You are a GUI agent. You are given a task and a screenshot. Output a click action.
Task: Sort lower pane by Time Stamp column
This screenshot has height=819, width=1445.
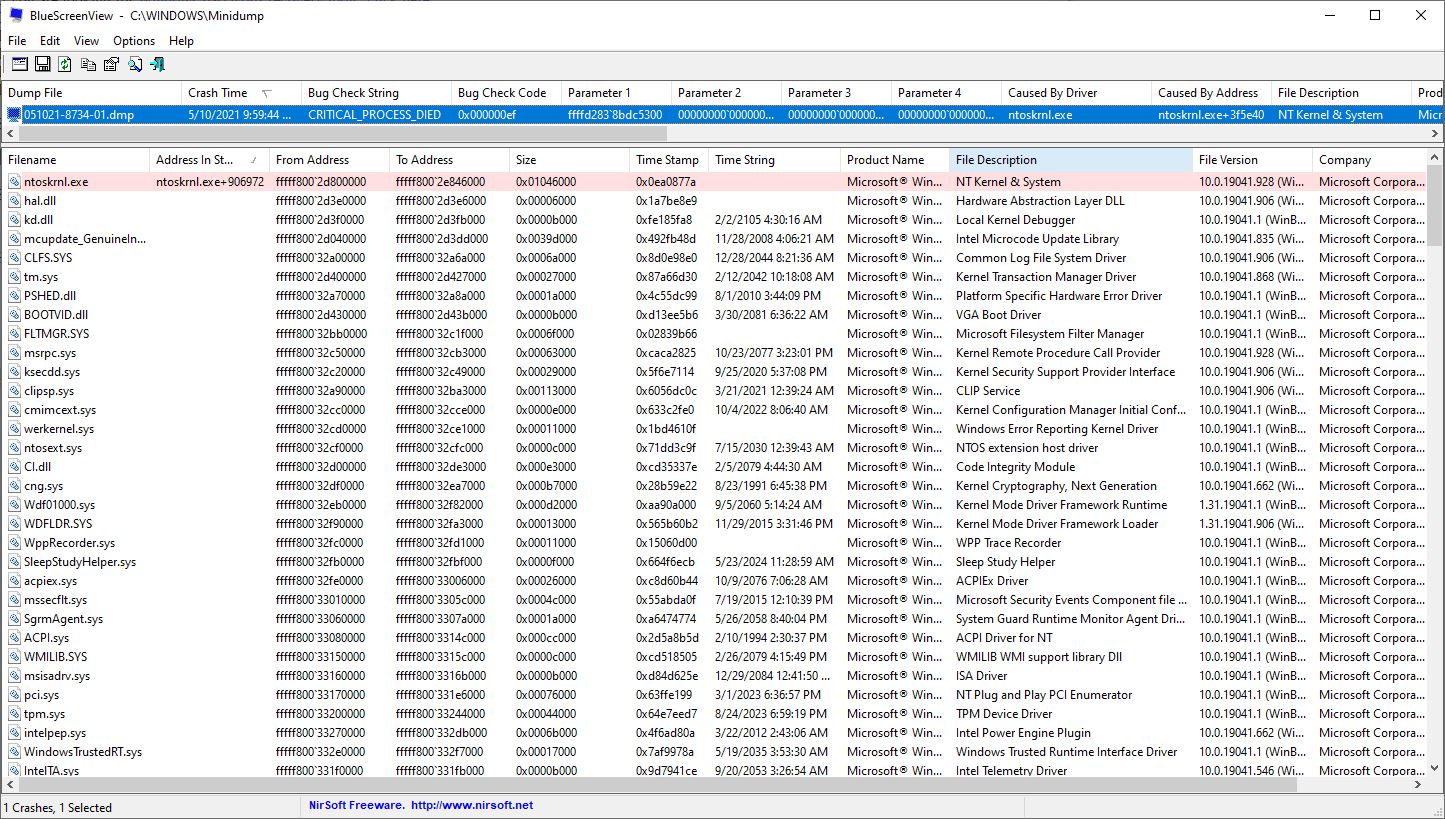(x=669, y=160)
